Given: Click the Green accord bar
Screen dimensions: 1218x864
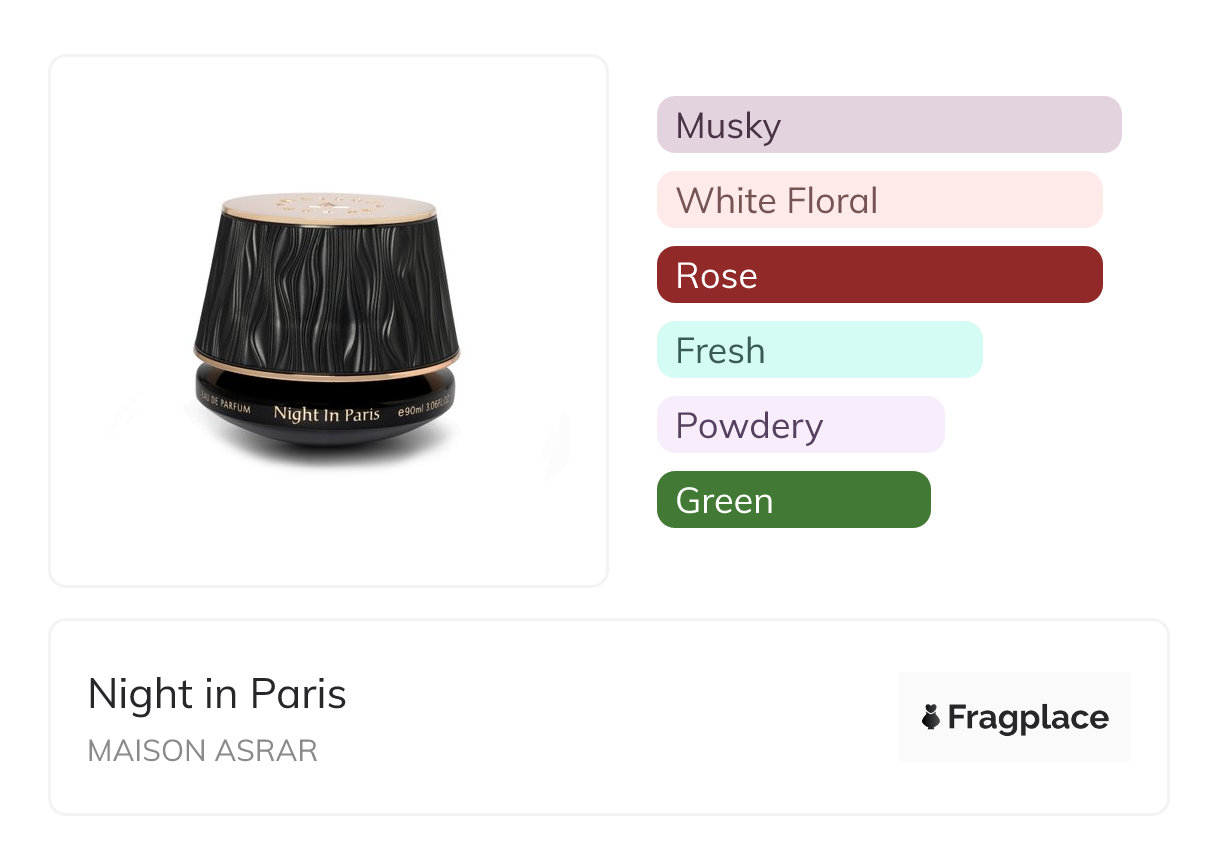Looking at the screenshot, I should (793, 500).
